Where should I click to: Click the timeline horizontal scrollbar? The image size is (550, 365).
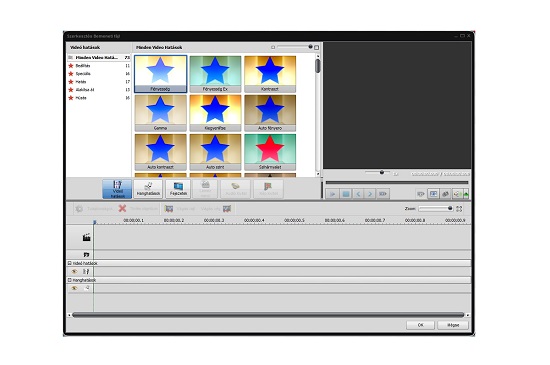click(268, 315)
